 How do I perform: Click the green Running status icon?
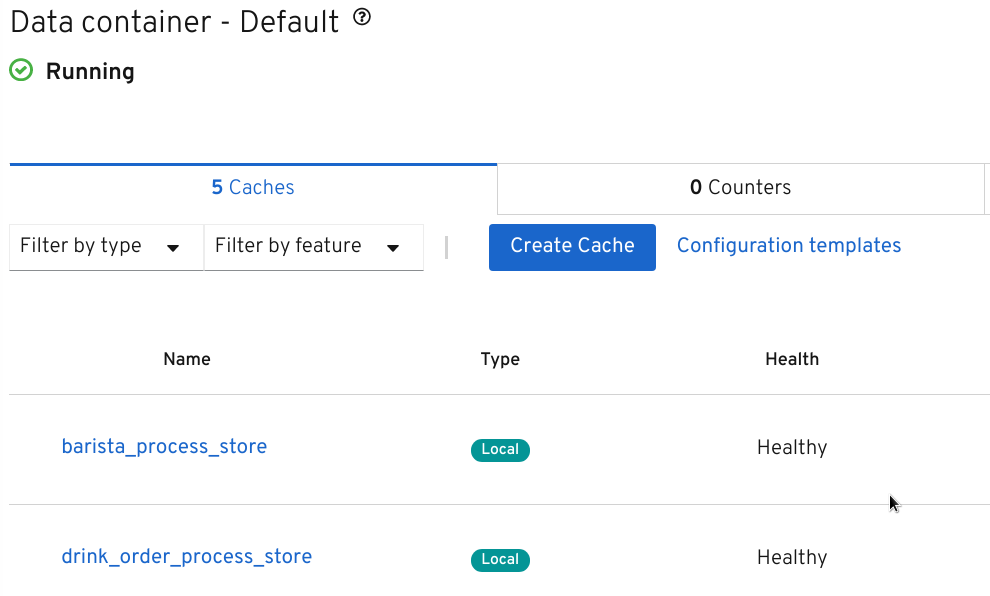point(20,70)
